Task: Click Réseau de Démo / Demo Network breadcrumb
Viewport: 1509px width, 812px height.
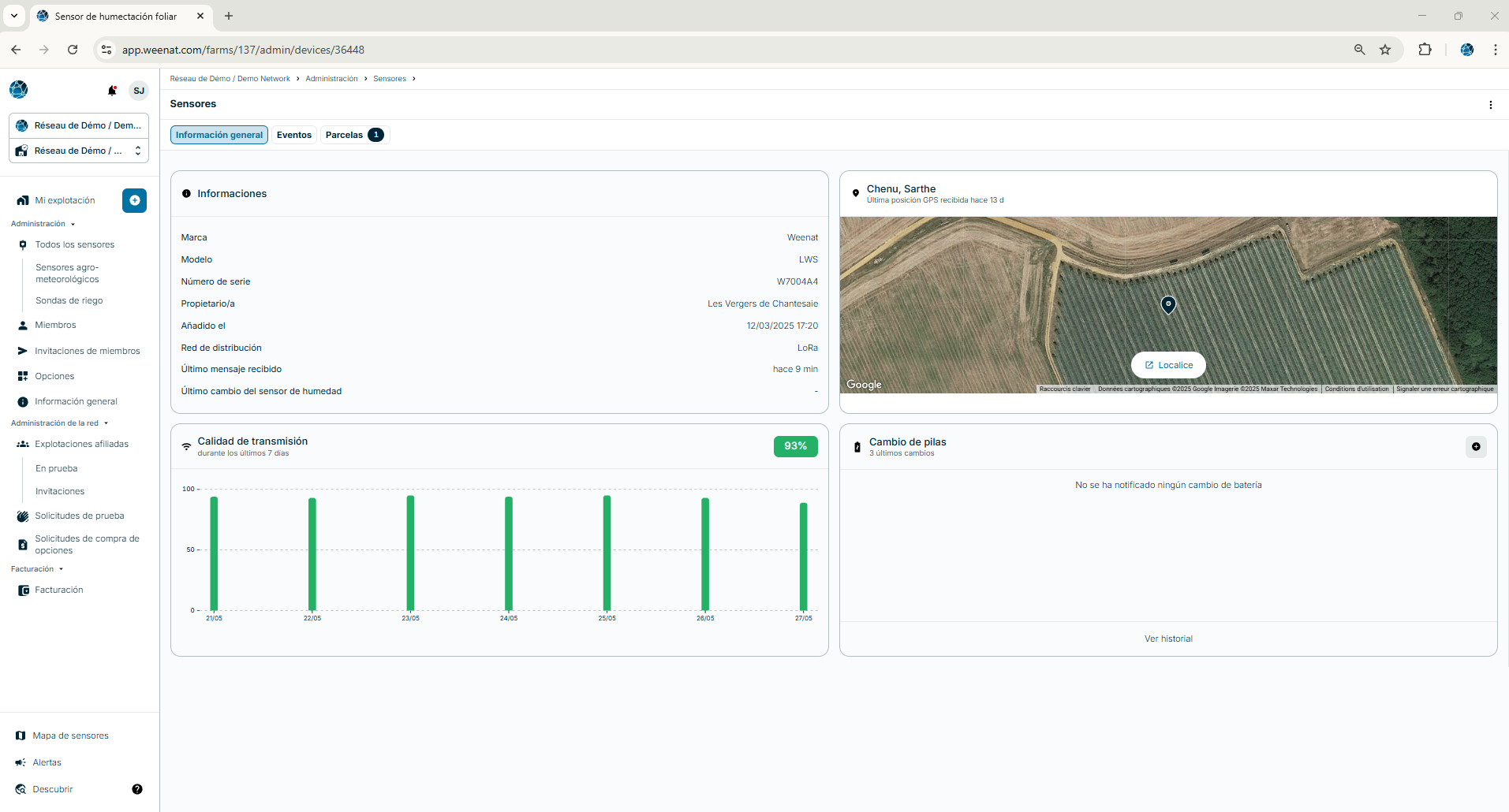Action: point(230,79)
